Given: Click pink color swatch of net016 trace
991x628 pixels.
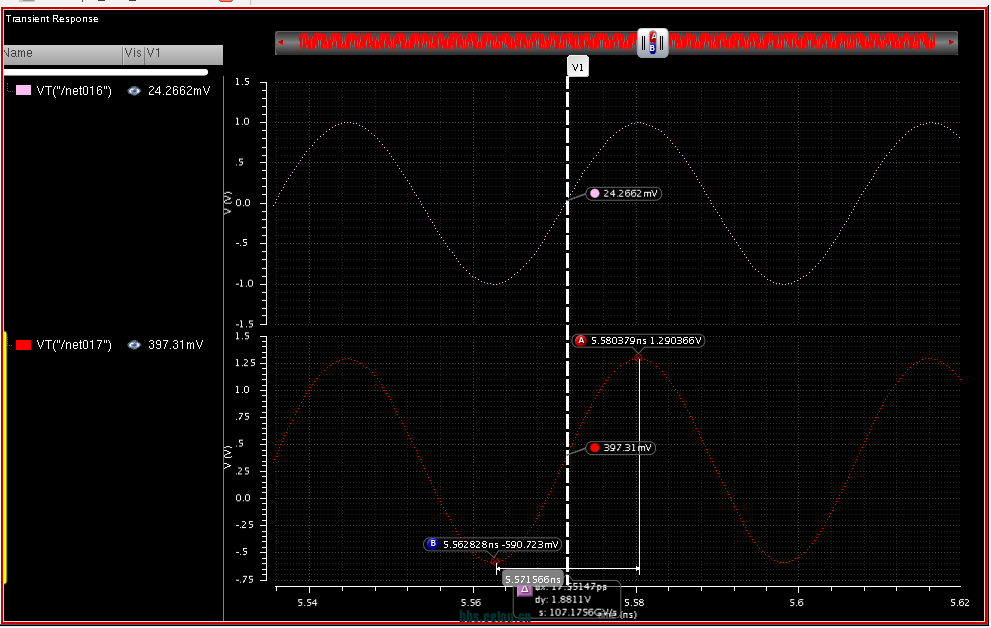Looking at the screenshot, I should click(23, 91).
